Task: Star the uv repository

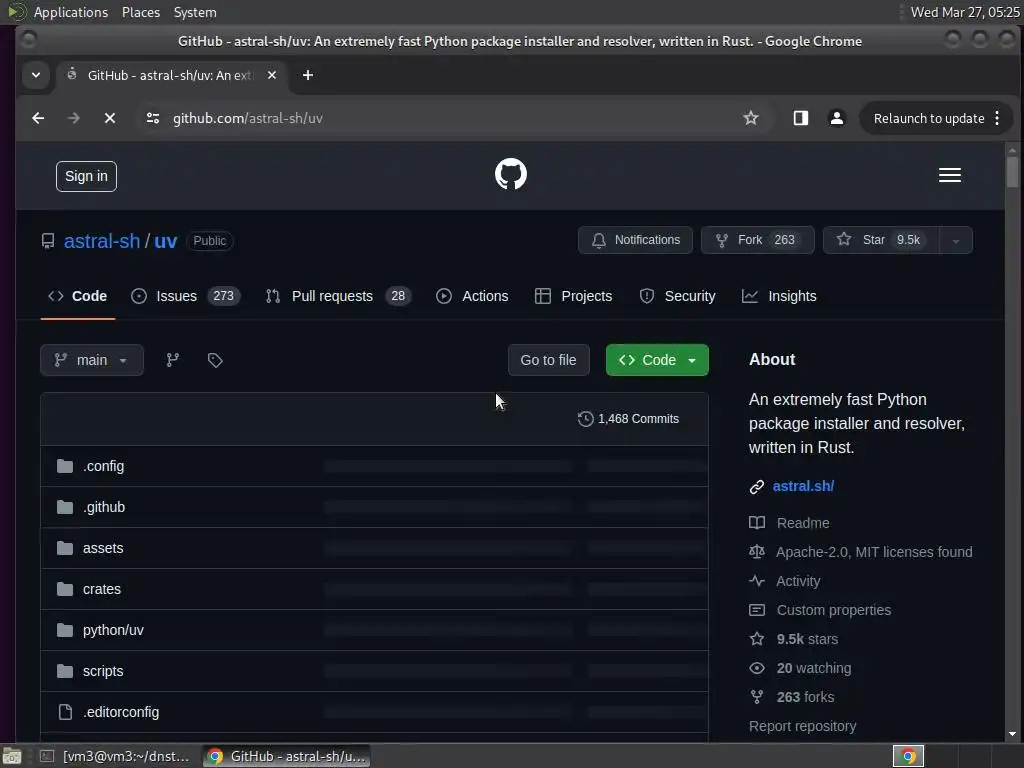Action: pos(882,240)
